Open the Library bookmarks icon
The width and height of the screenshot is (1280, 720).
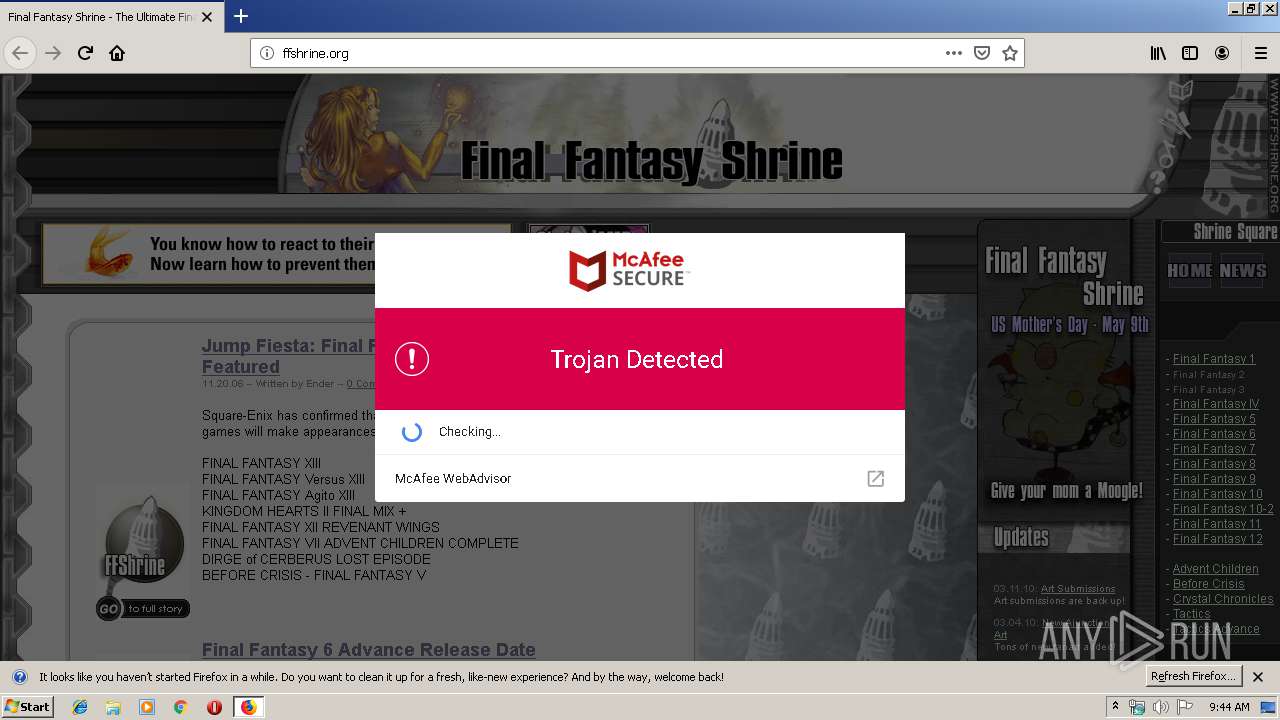(1158, 53)
